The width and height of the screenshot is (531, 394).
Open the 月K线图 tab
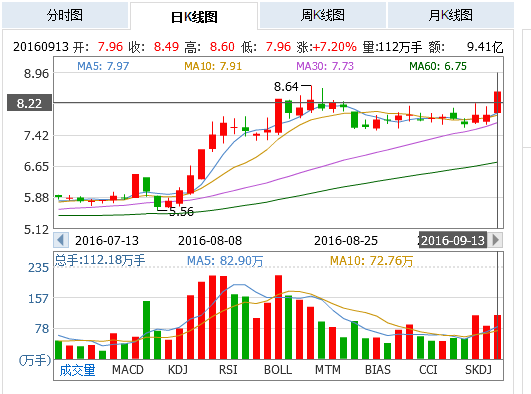(x=451, y=15)
